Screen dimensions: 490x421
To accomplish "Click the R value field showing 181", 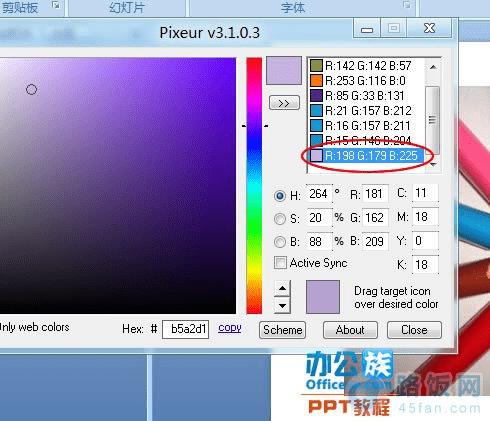I will (x=375, y=194).
